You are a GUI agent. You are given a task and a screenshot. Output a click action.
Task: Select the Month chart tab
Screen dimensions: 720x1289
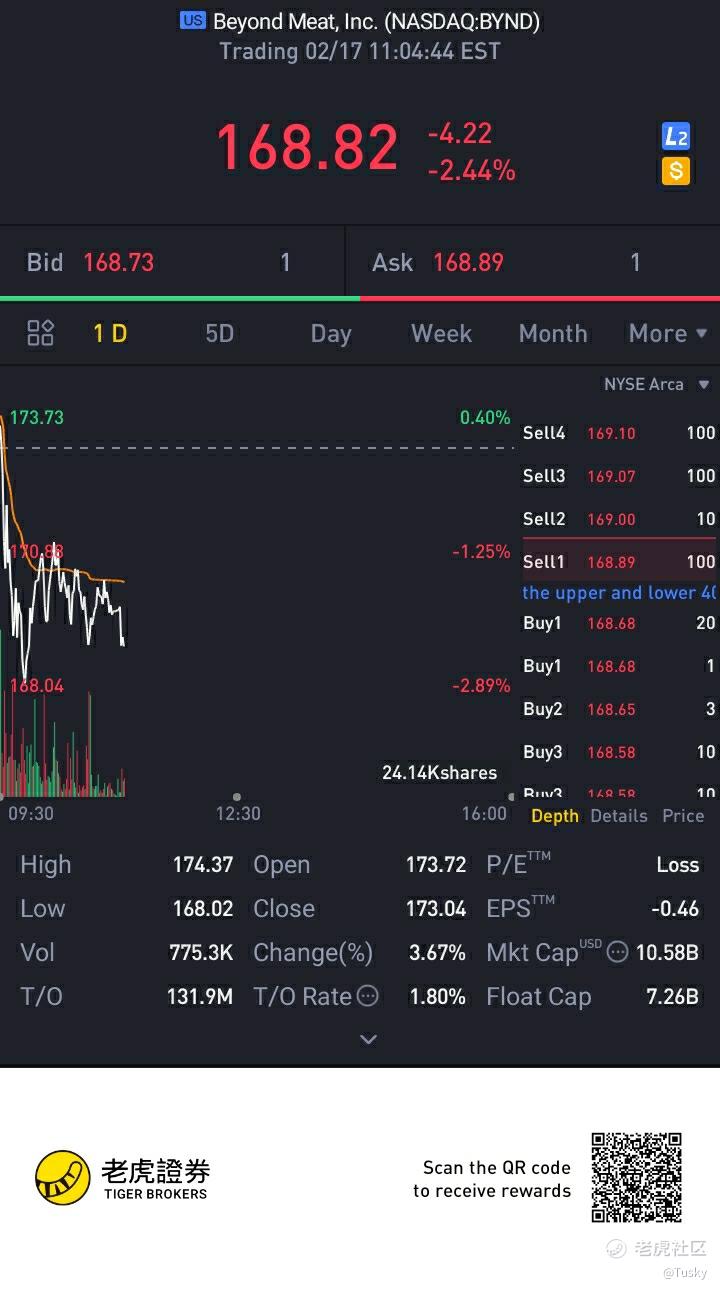[553, 333]
